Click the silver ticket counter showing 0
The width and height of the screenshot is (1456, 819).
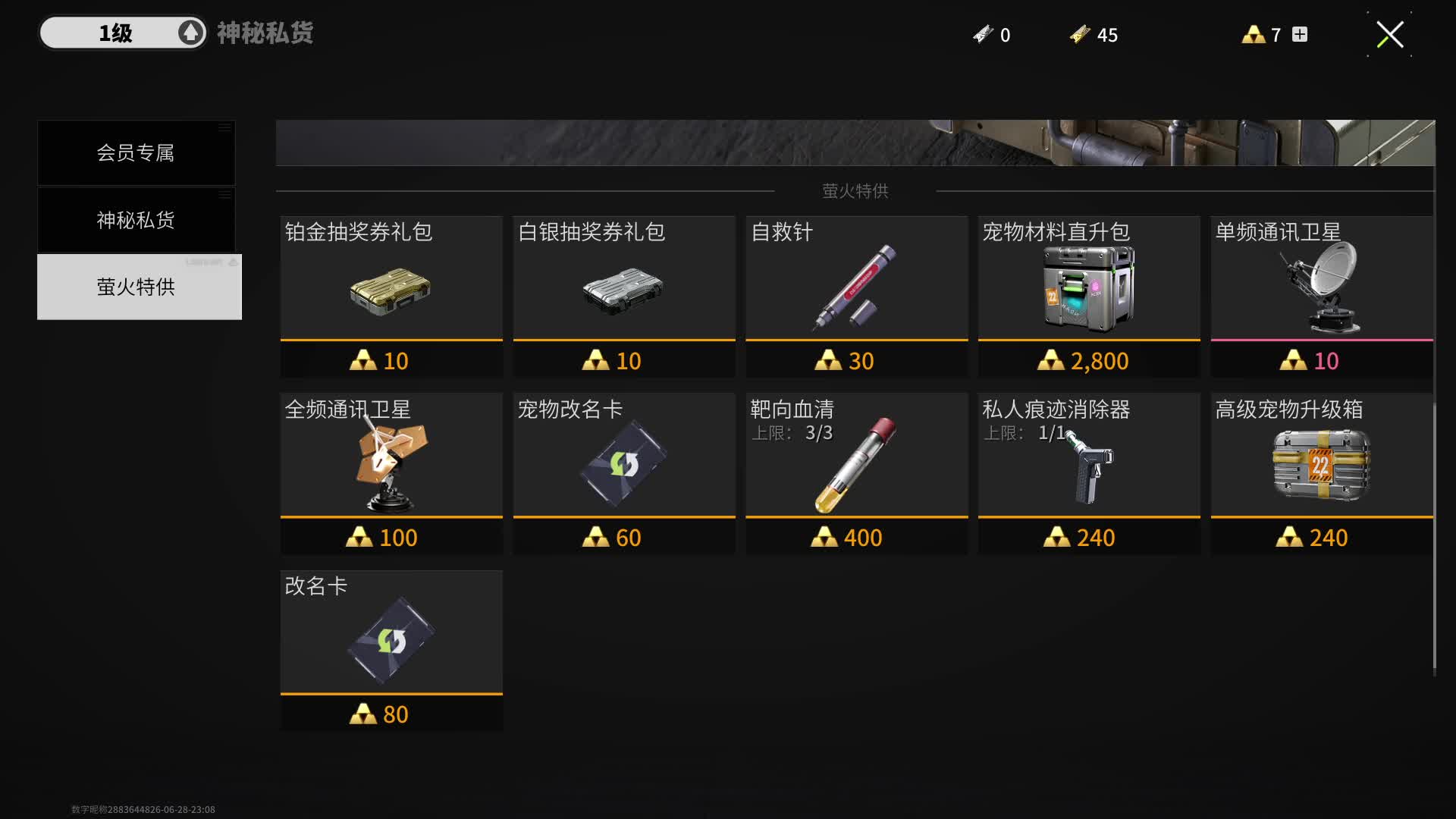click(x=991, y=35)
